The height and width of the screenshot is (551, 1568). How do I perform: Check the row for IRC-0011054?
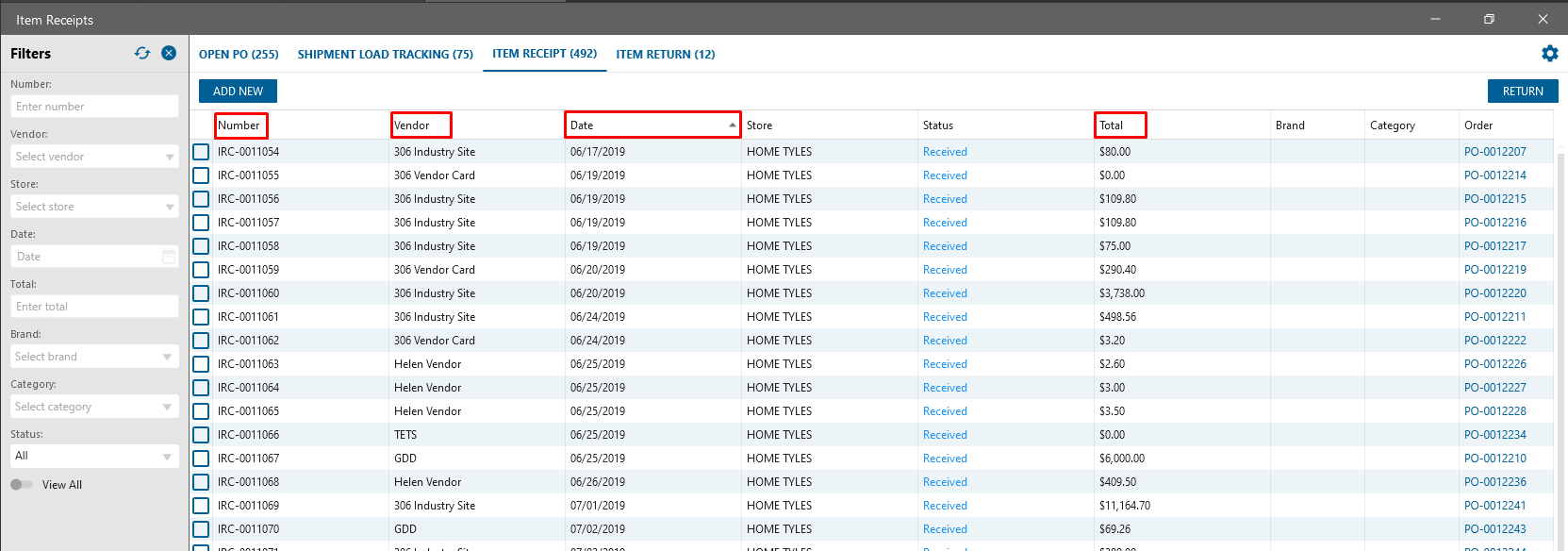coord(201,152)
